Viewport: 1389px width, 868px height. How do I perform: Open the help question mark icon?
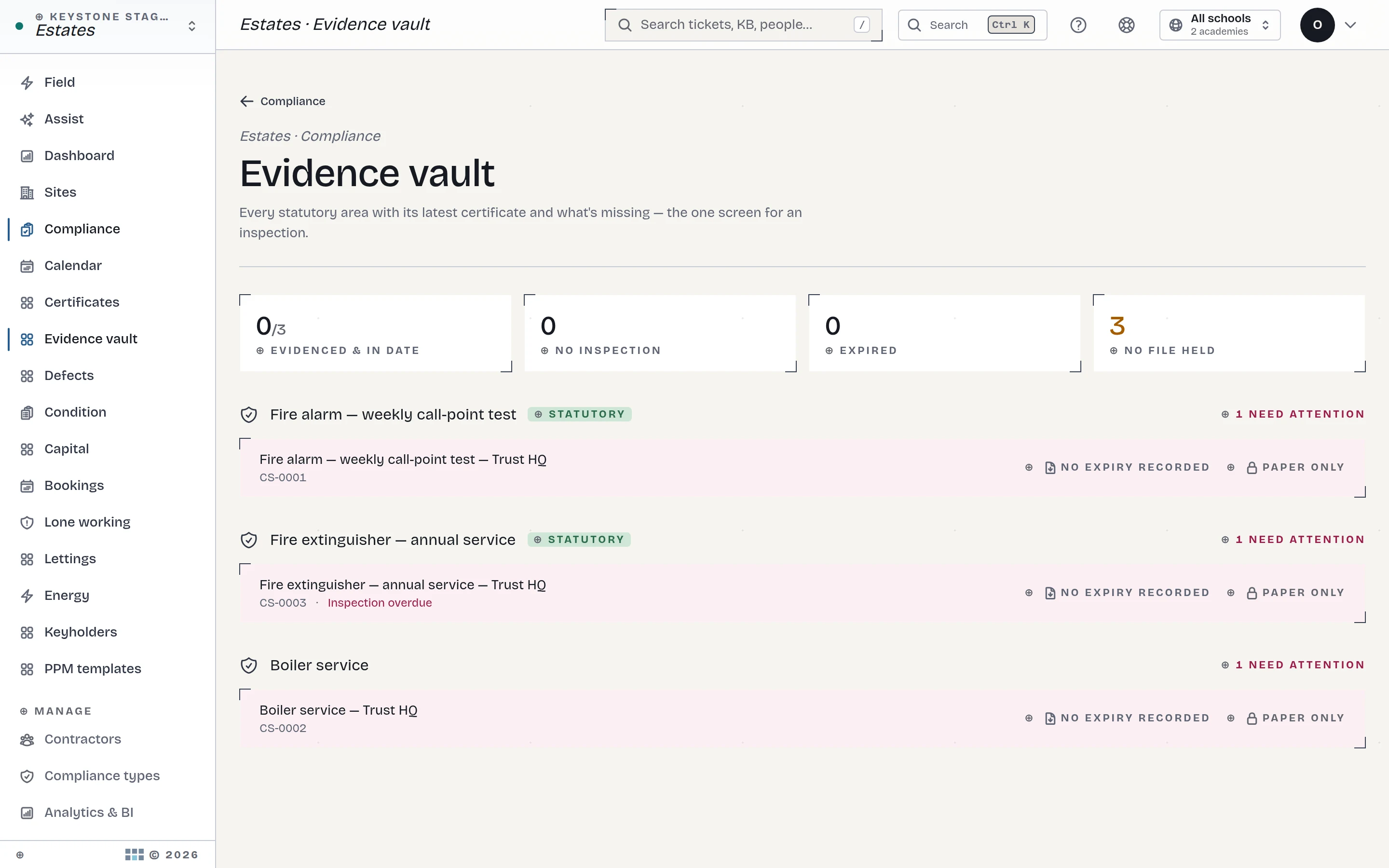tap(1078, 25)
